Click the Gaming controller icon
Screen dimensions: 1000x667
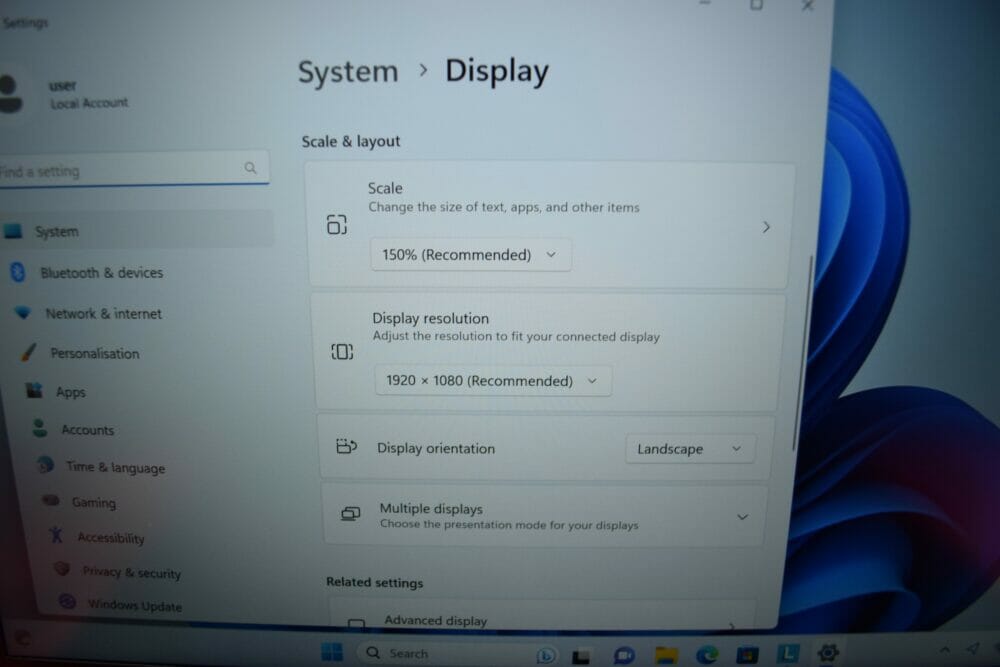pyautogui.click(x=51, y=500)
